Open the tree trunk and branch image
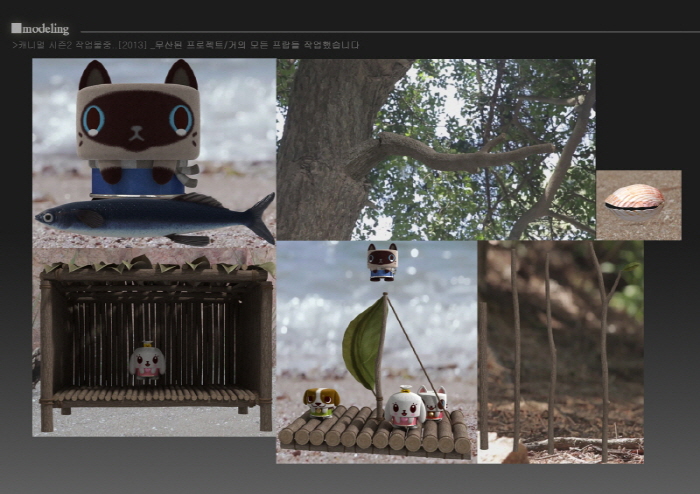 click(x=436, y=149)
